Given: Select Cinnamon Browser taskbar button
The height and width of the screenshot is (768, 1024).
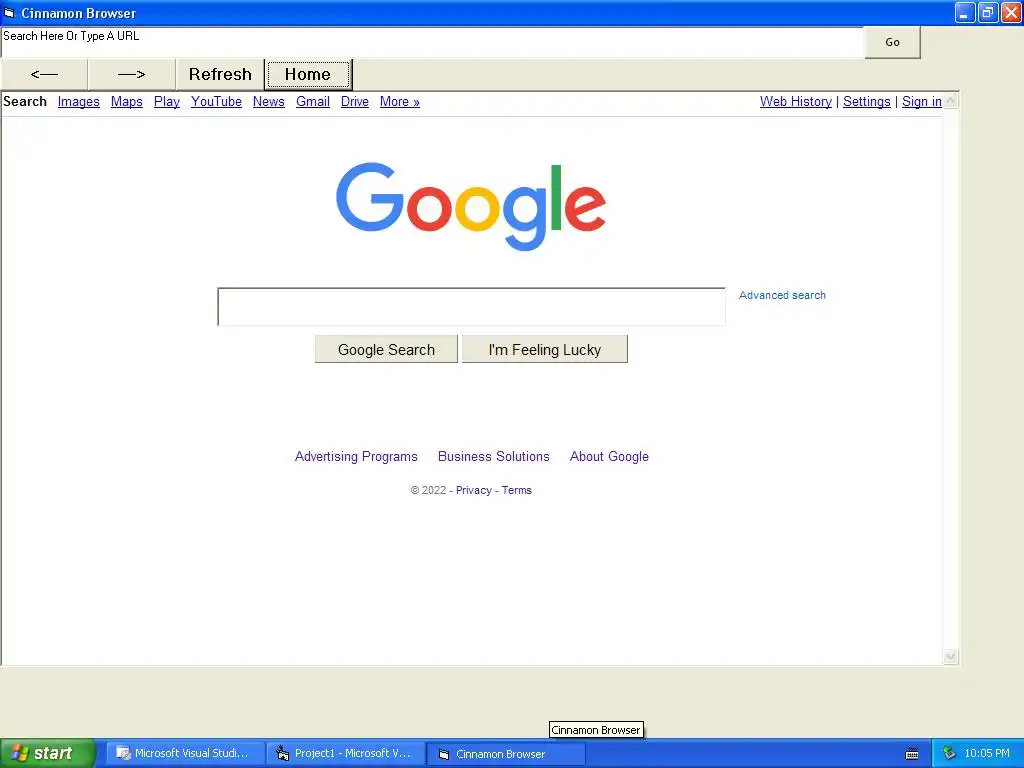Looking at the screenshot, I should click(506, 754).
